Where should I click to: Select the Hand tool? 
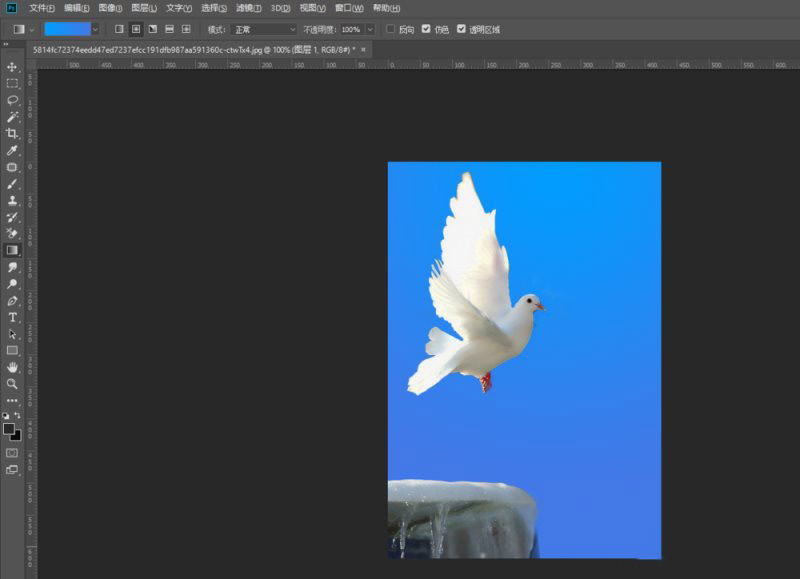point(13,367)
